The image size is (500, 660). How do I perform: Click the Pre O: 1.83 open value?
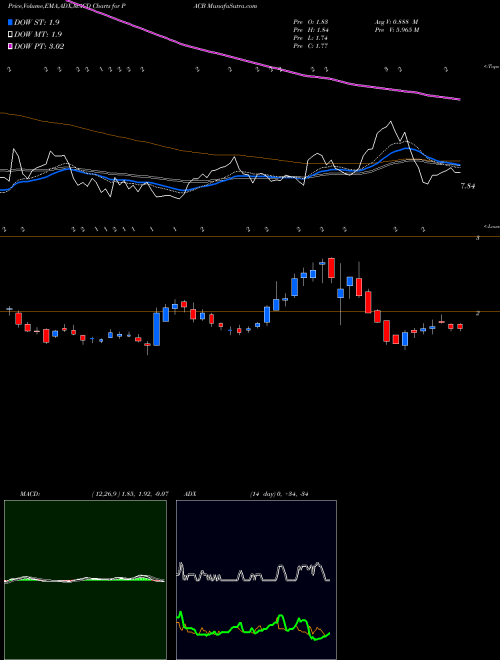click(311, 22)
